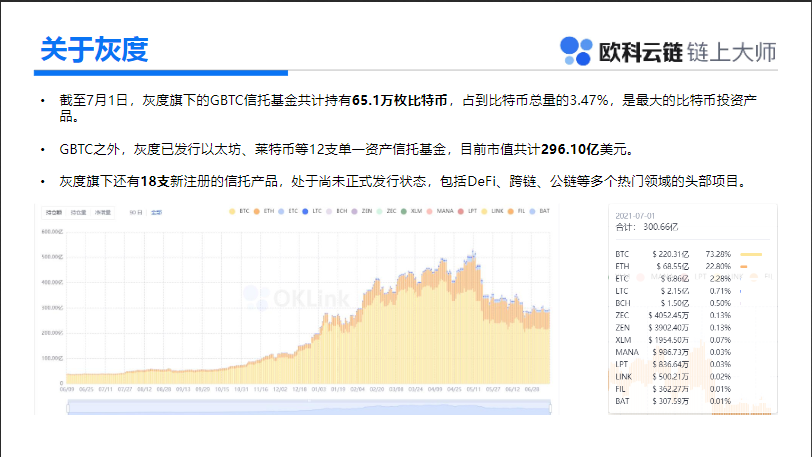Click the MANA $ 986.73万 row in the tooltip
Viewport: 812px width, 457px height.
point(673,352)
